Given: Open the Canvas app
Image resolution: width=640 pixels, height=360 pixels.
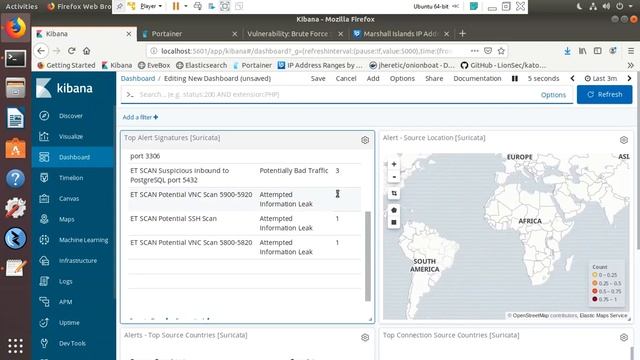Looking at the screenshot, I should [x=69, y=199].
